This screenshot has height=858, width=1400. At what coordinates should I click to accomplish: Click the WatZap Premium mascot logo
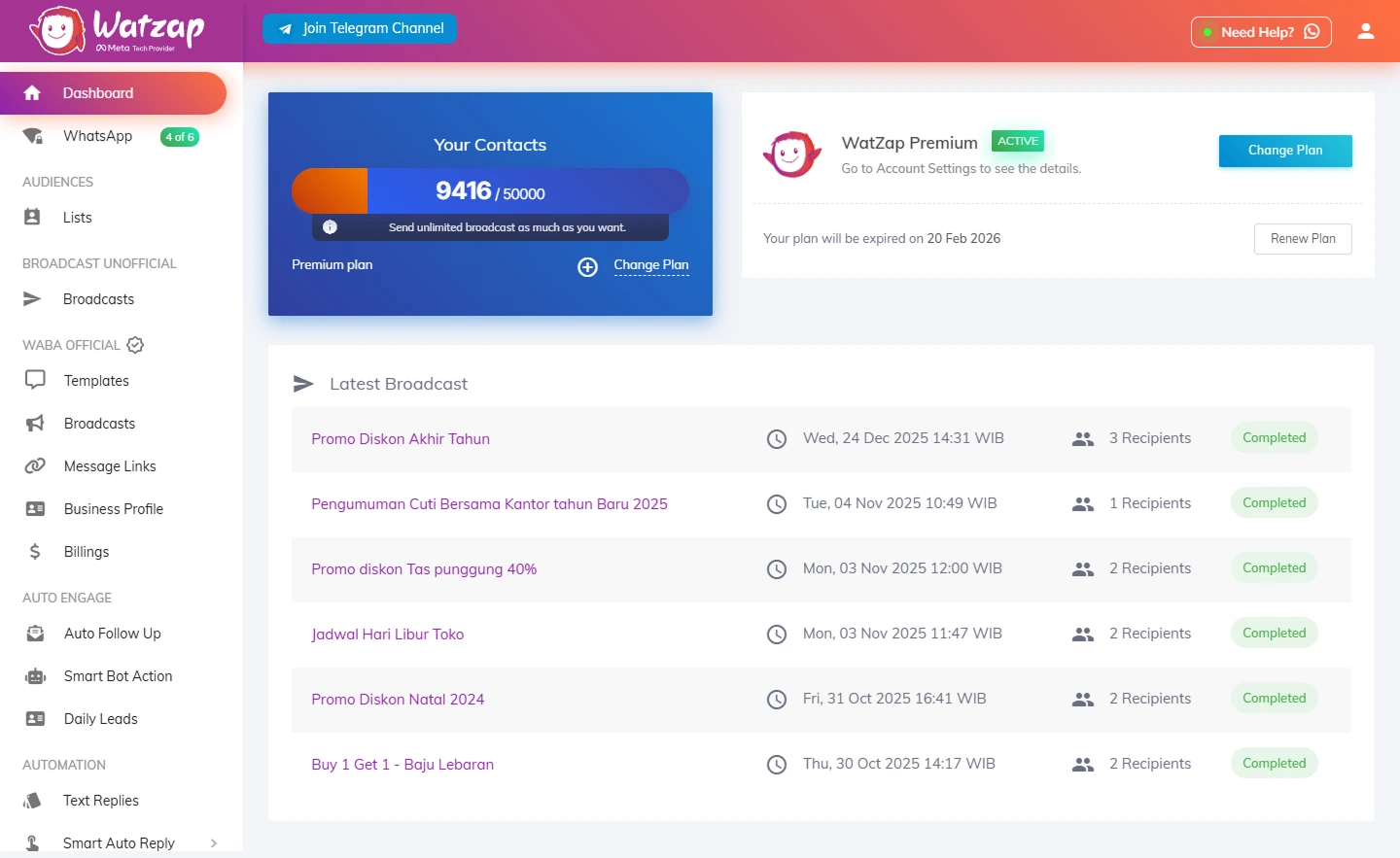click(x=792, y=154)
